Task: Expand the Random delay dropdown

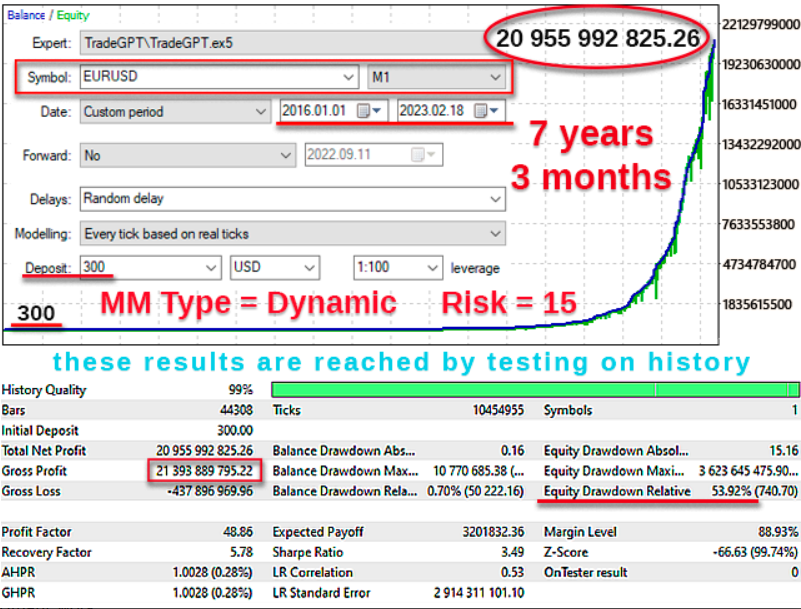Action: 495,199
